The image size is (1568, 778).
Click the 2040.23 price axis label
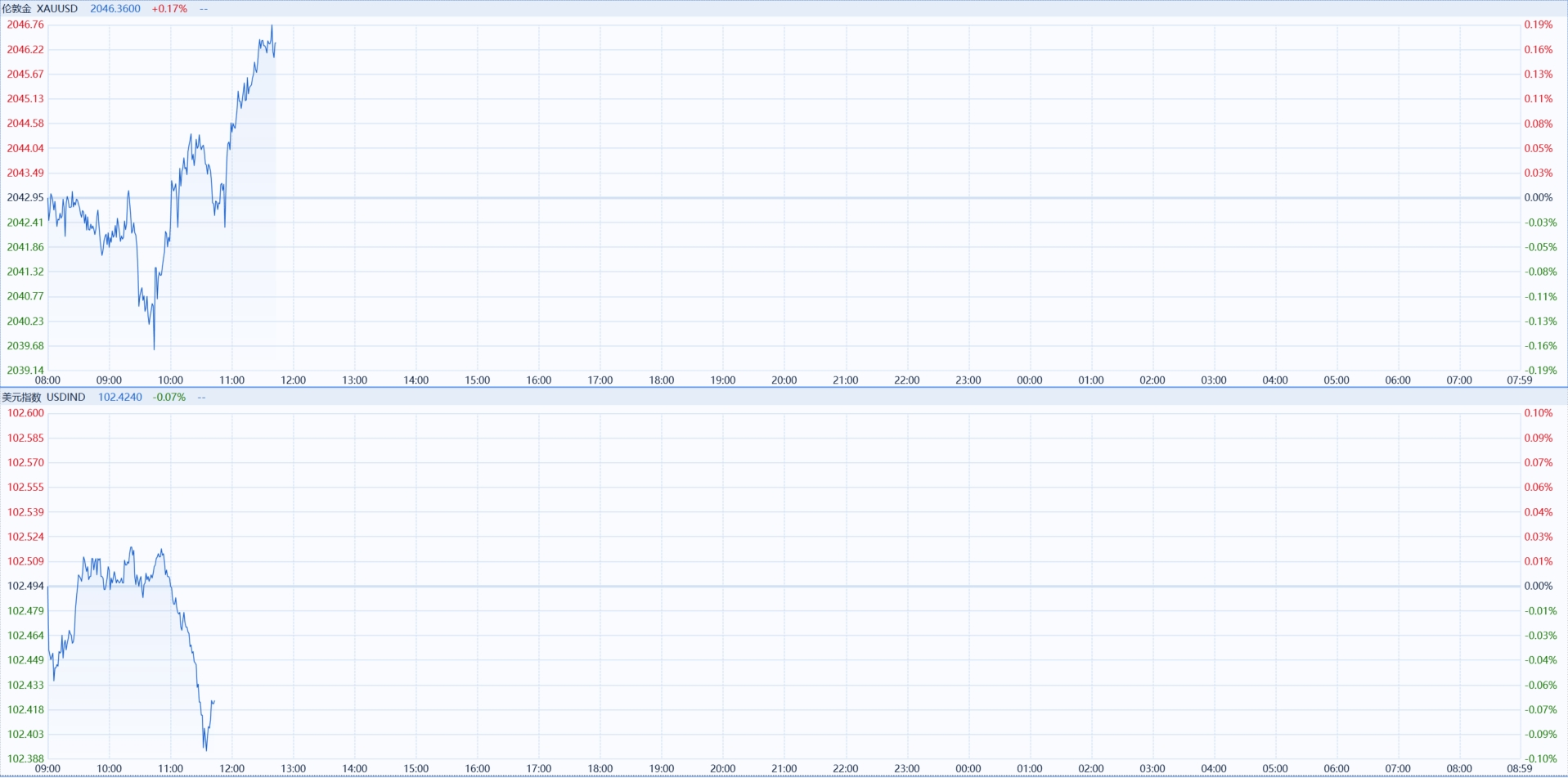[25, 322]
